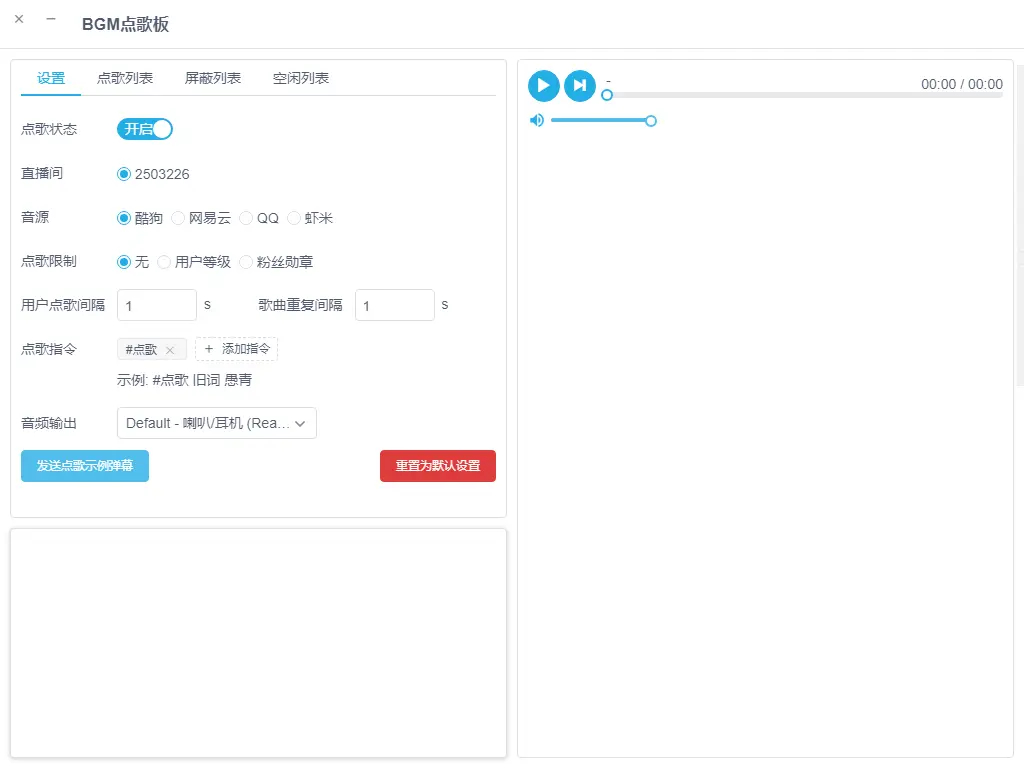Click the plus icon for 添加指令

209,349
